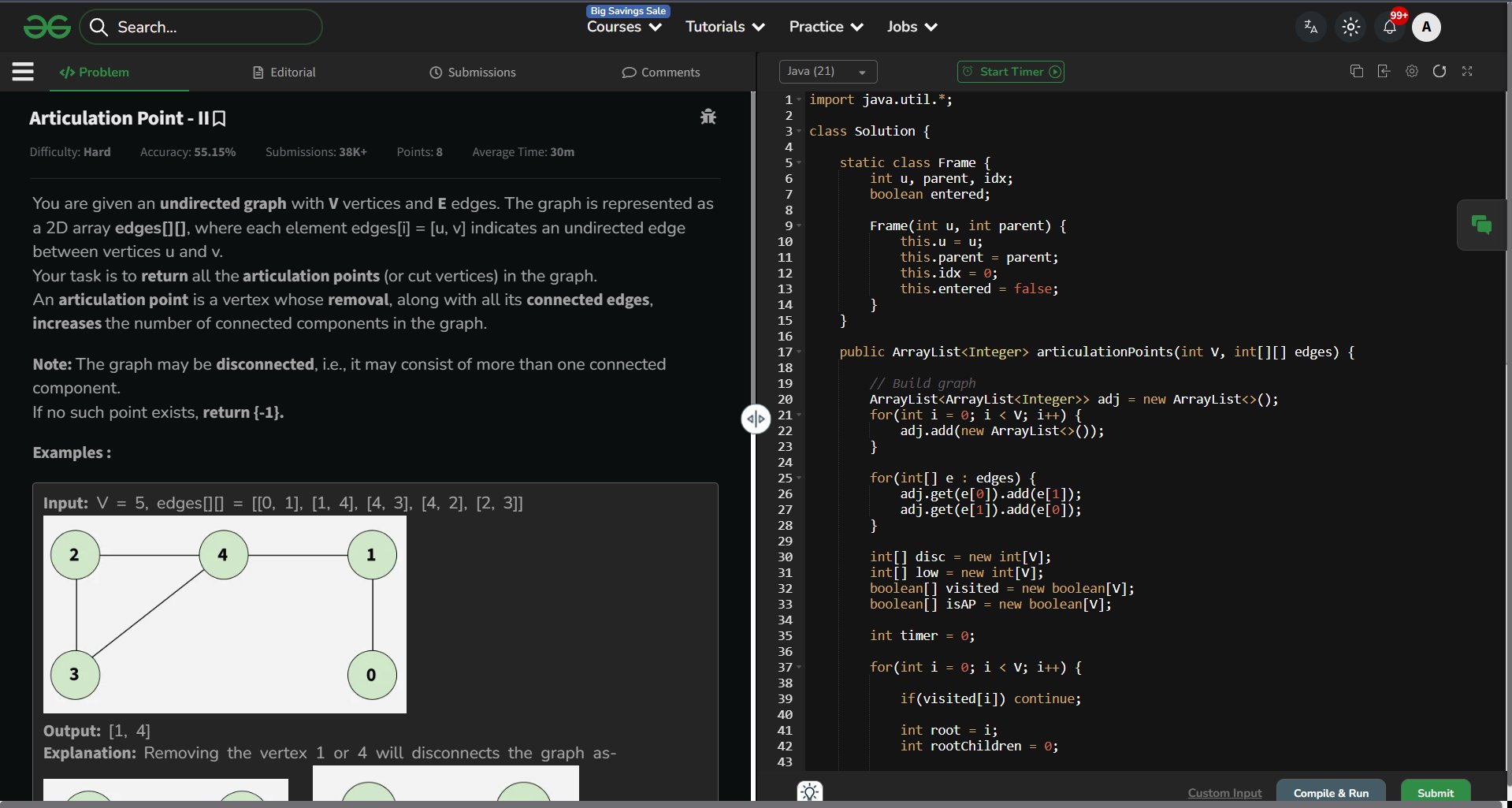This screenshot has width=1512, height=808.
Task: Open the language translate icon
Action: tap(1310, 28)
